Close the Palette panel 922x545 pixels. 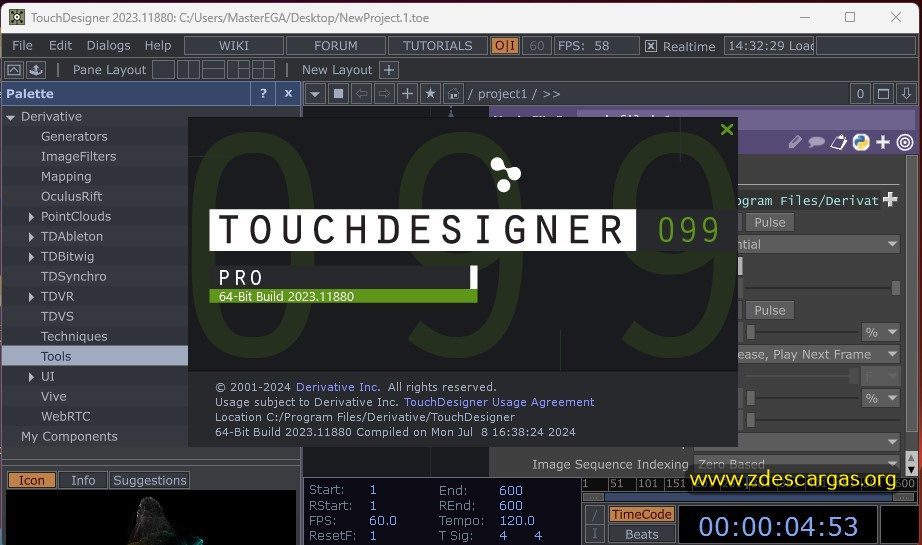point(288,93)
